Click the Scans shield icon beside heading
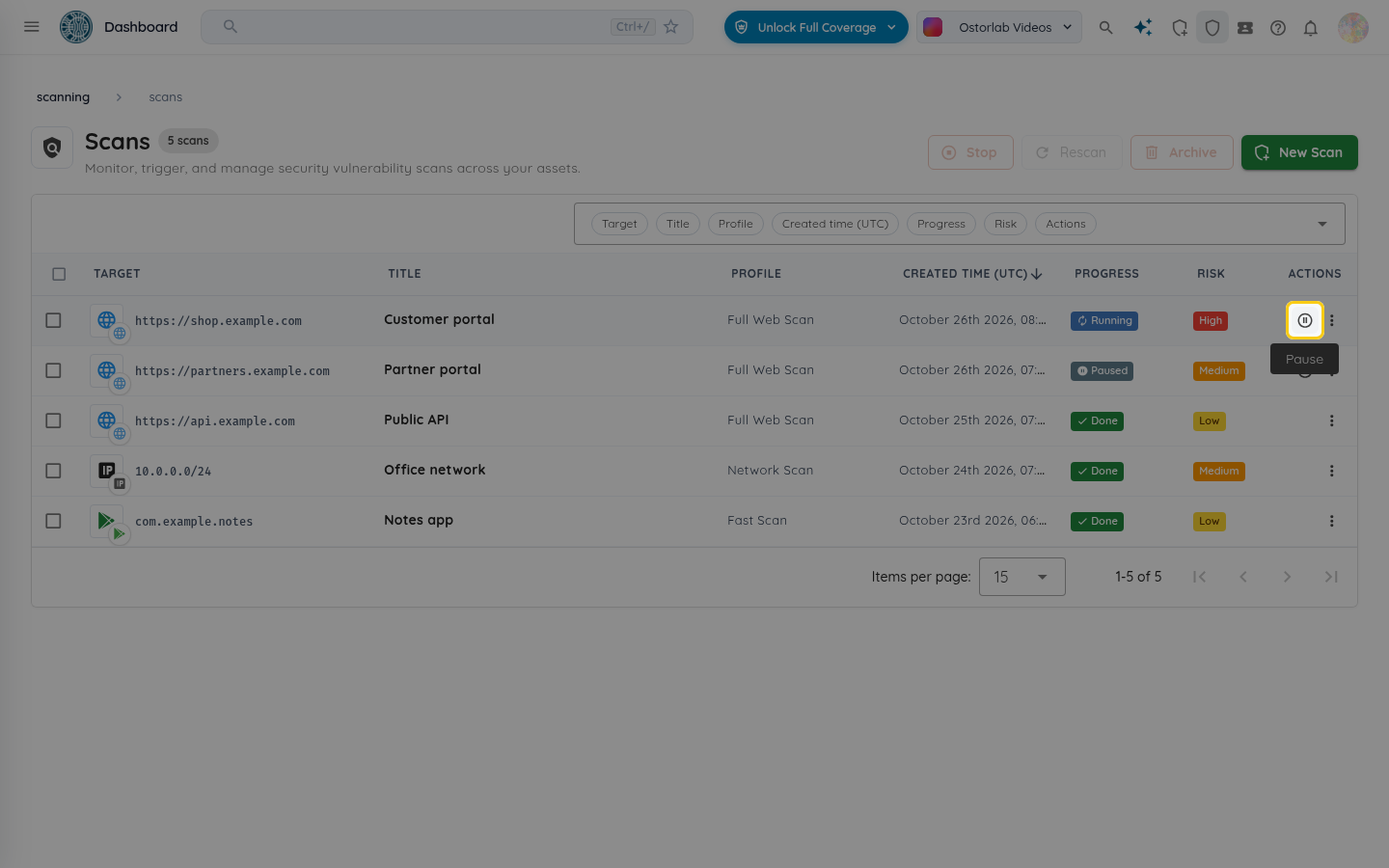This screenshot has width=1389, height=868. (52, 148)
